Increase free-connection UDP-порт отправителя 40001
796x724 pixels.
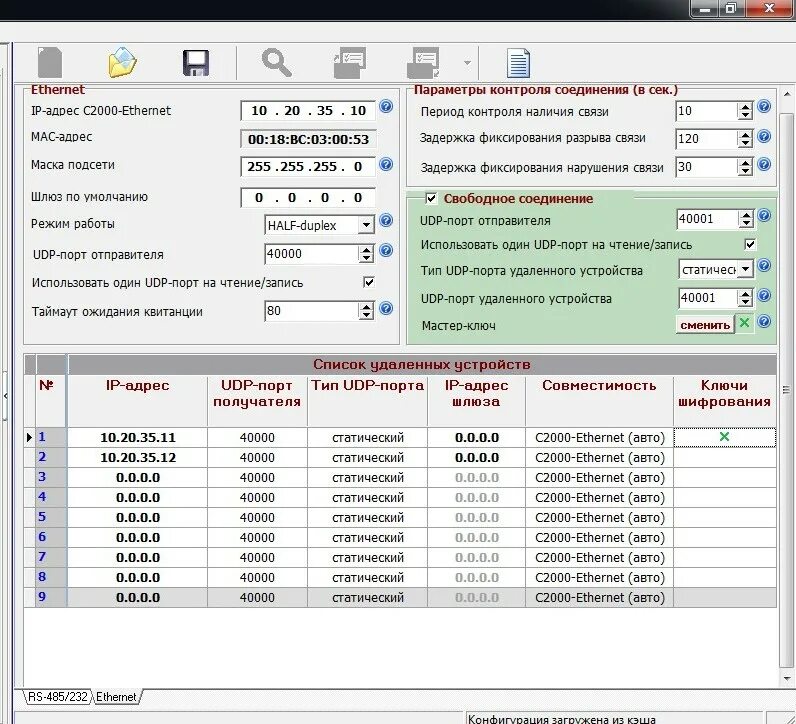(746, 215)
